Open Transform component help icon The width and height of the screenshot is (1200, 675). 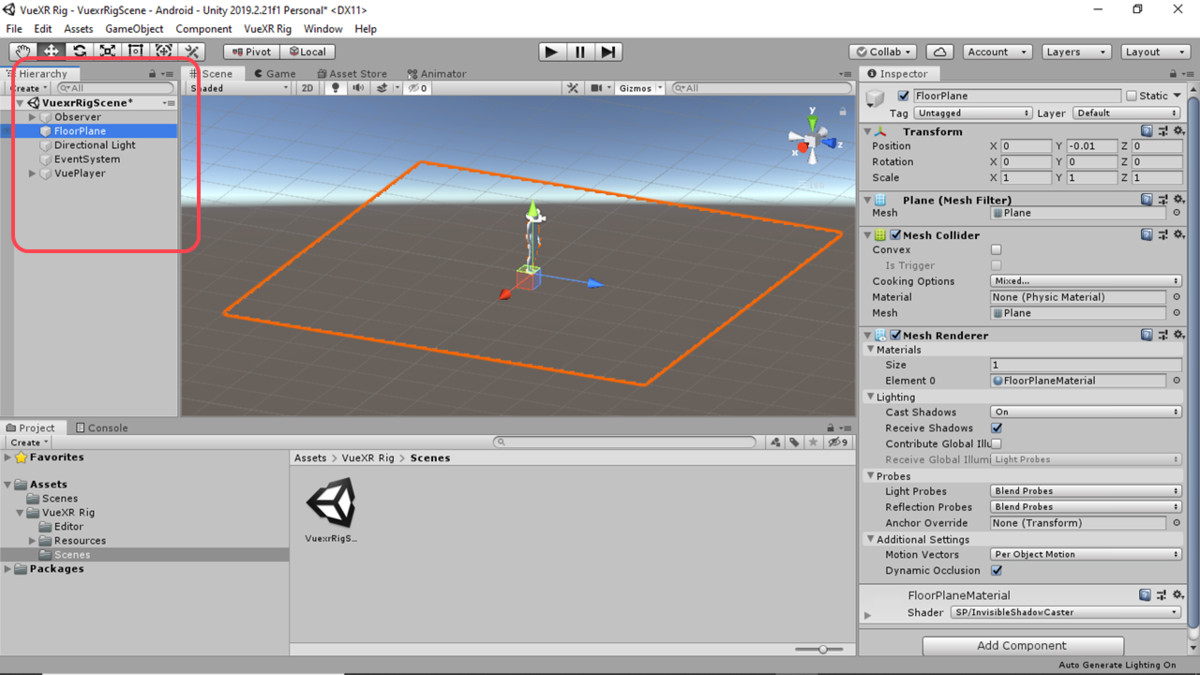[x=1147, y=131]
